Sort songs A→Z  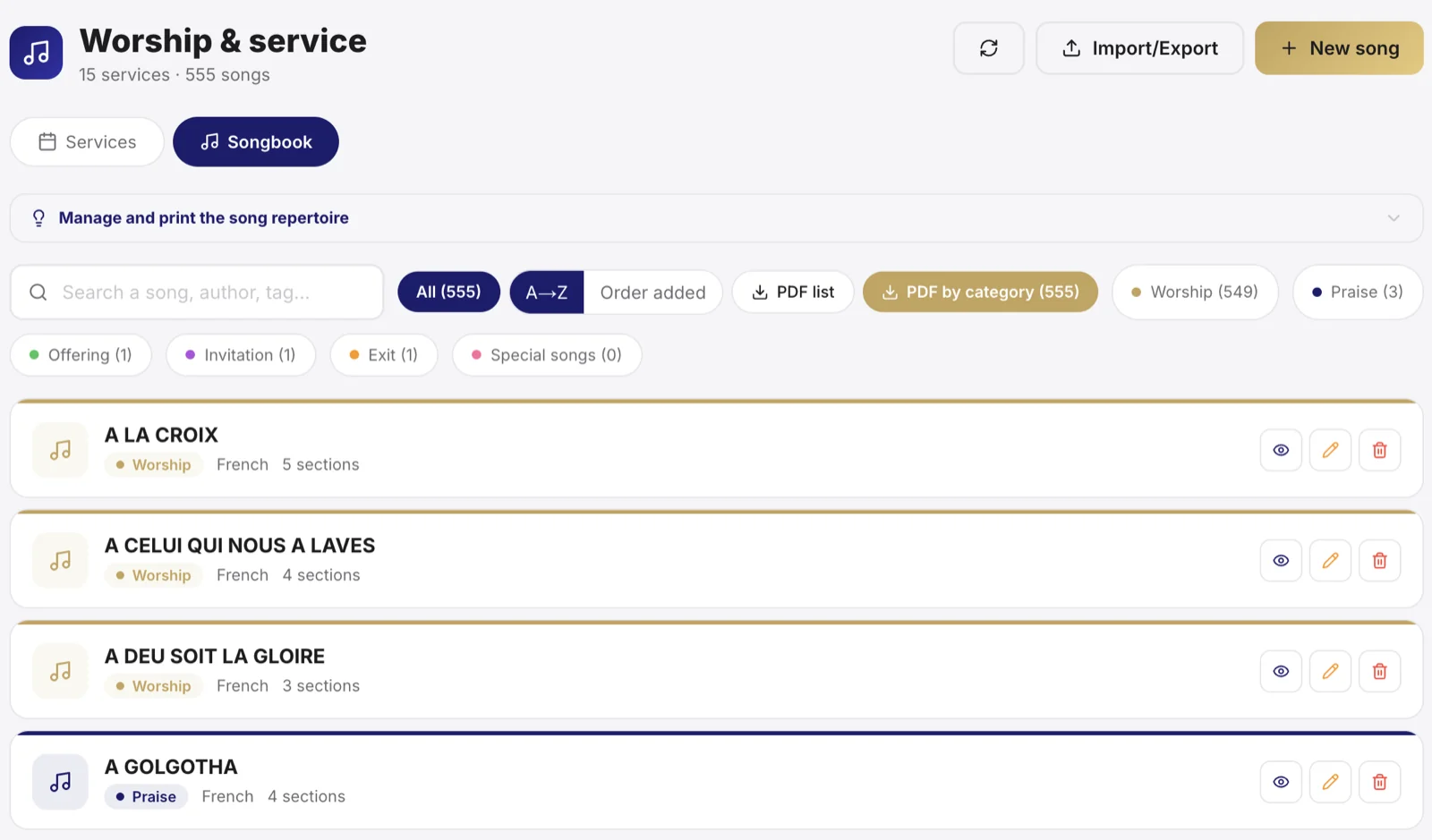pyautogui.click(x=547, y=293)
